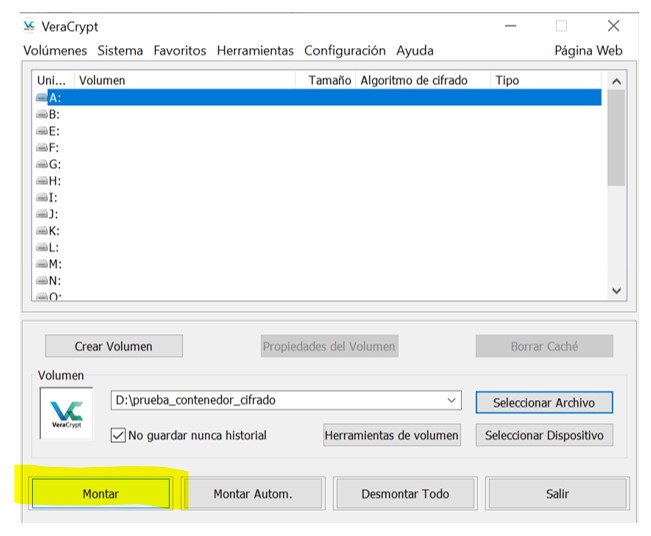Image resolution: width=651 pixels, height=536 pixels.
Task: Click Seleccionar Archivo button
Action: click(x=543, y=403)
